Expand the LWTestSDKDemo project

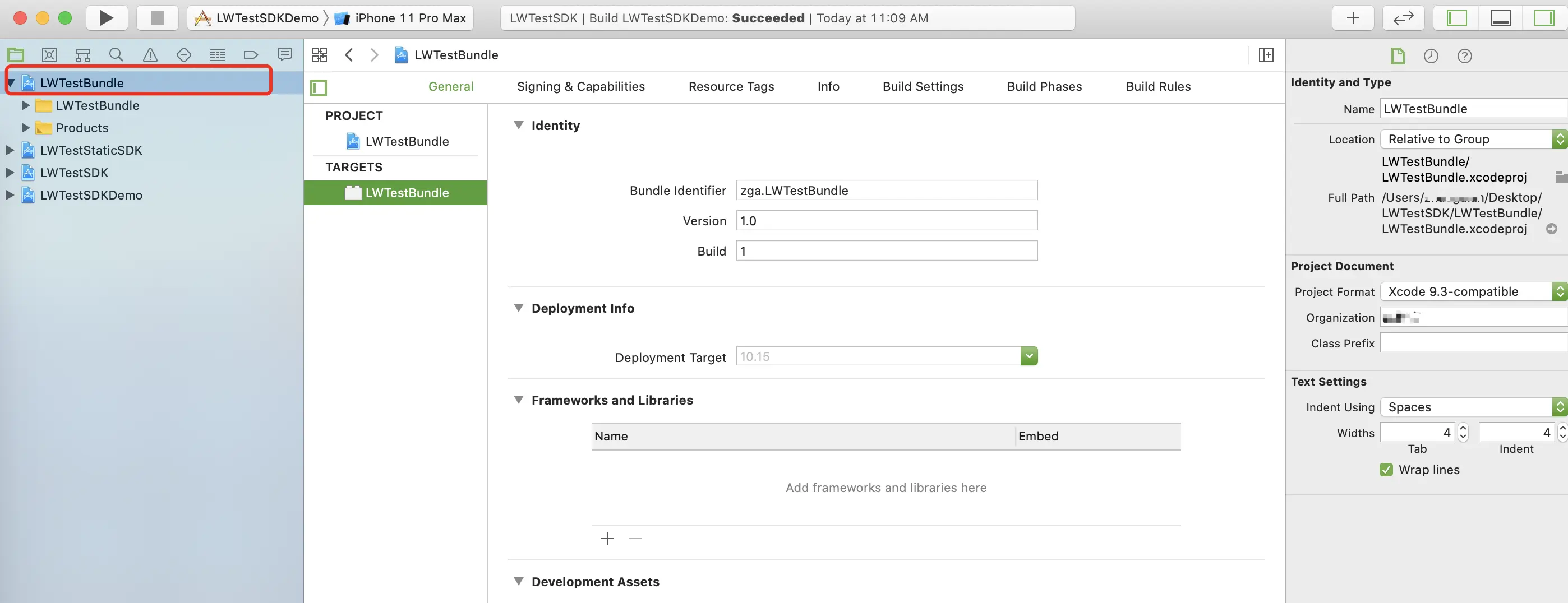(x=10, y=196)
